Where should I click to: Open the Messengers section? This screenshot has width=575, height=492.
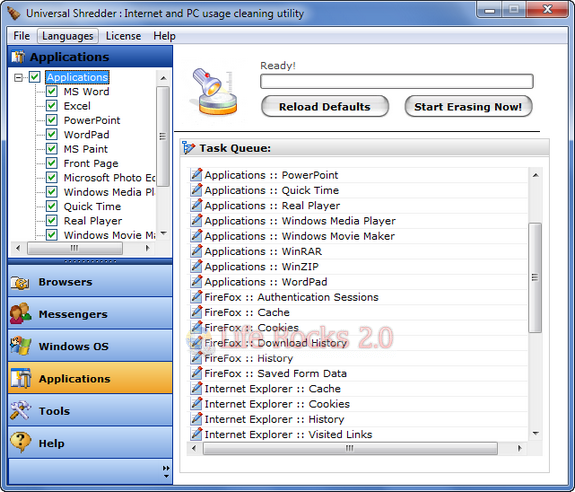click(x=90, y=313)
